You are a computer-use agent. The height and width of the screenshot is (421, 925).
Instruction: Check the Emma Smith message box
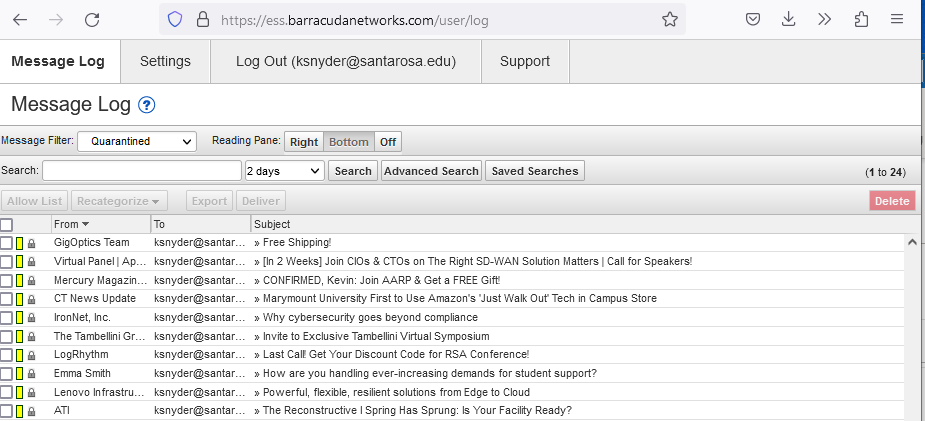click(x=6, y=374)
